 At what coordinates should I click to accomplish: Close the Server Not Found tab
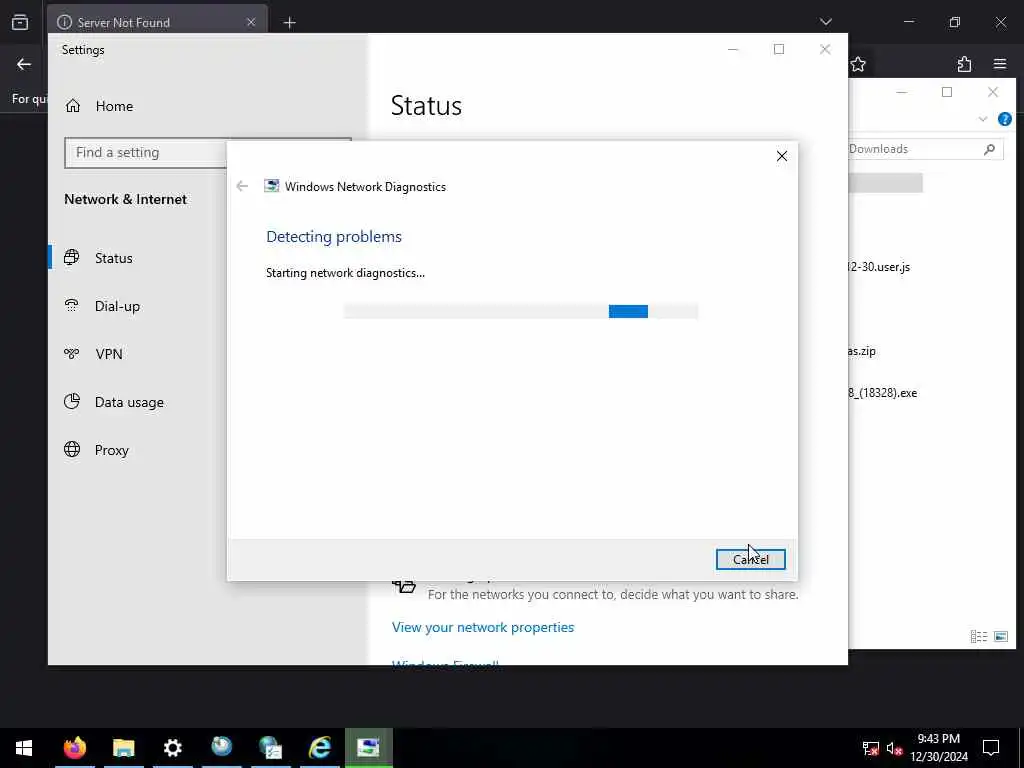tap(251, 22)
